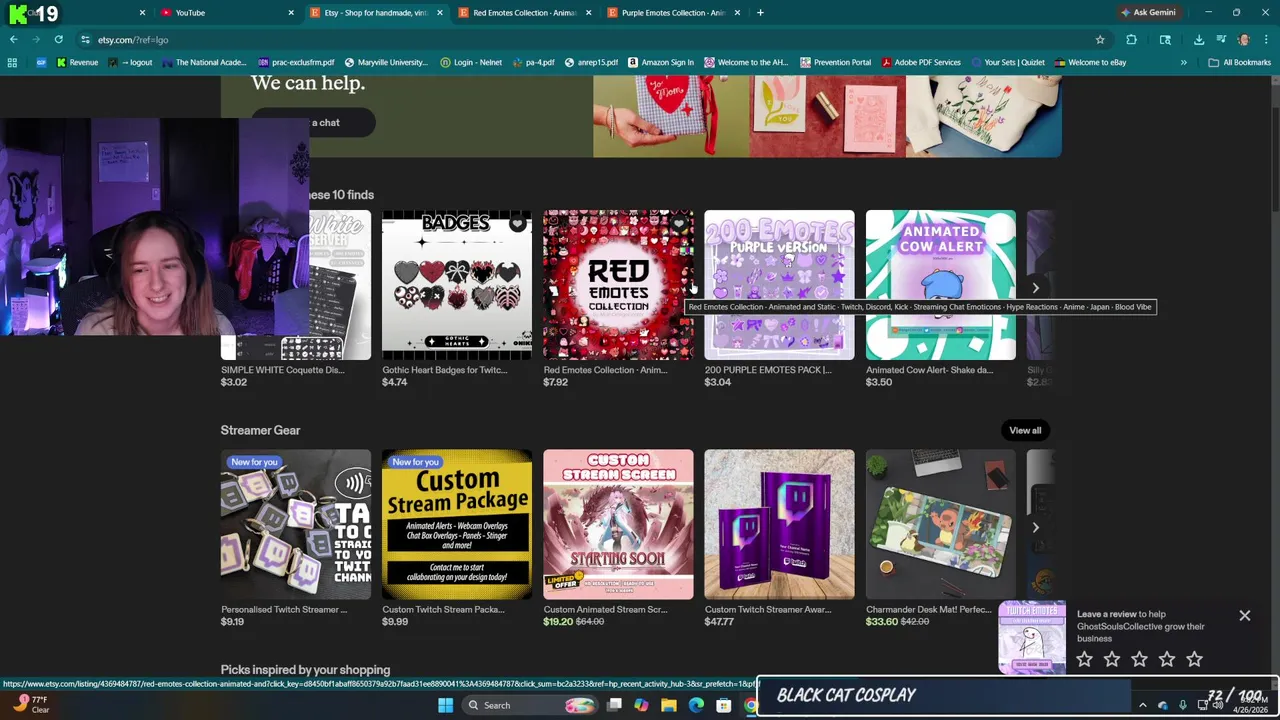Open the Personalised Twitch Streamer keyring thumbnail
Viewport: 1280px width, 720px height.
click(x=295, y=525)
